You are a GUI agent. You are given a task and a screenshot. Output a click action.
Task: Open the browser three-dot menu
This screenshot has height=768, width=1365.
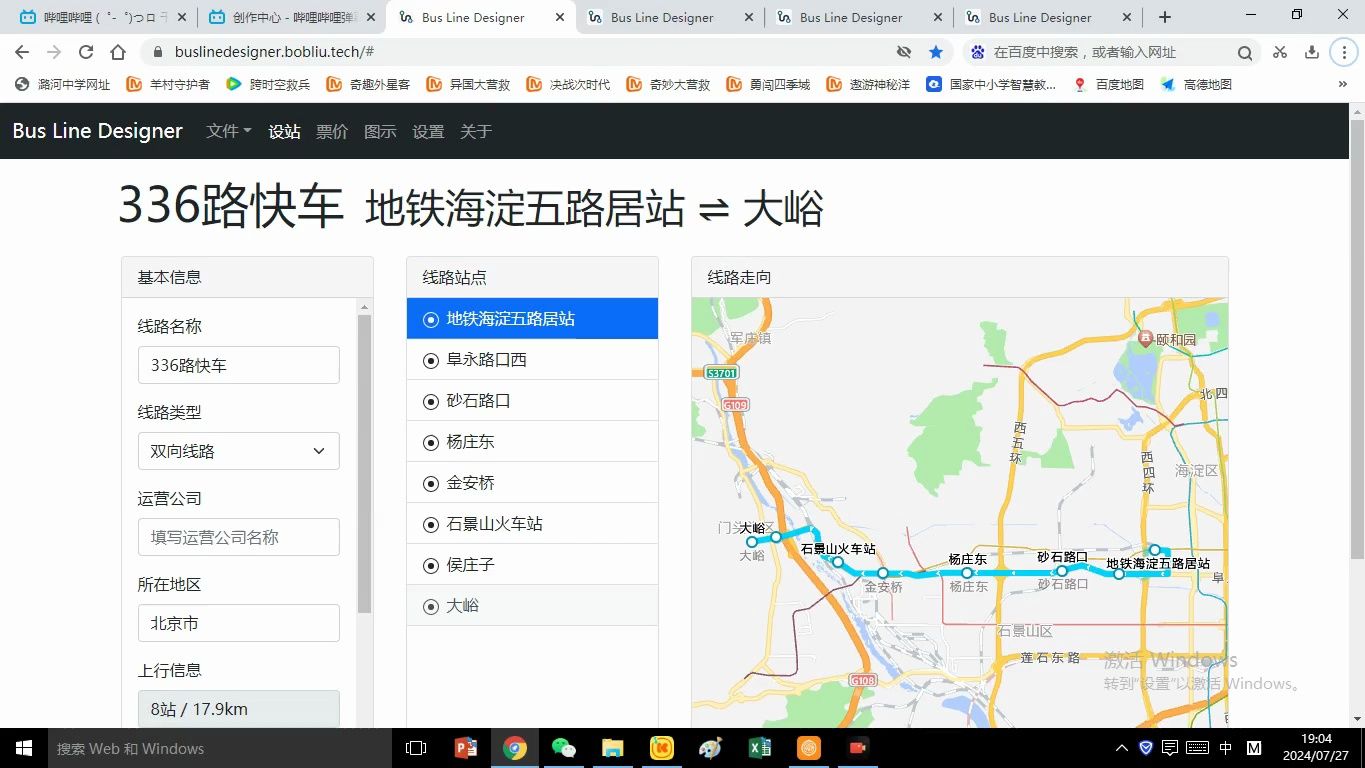point(1343,52)
